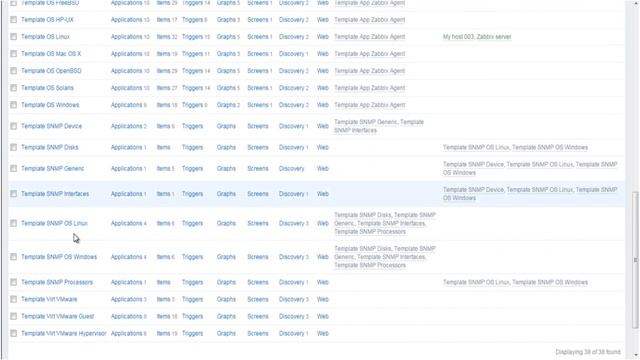Tick the Template SNMP OS Windows checkbox
The height and width of the screenshot is (360, 640).
13,257
